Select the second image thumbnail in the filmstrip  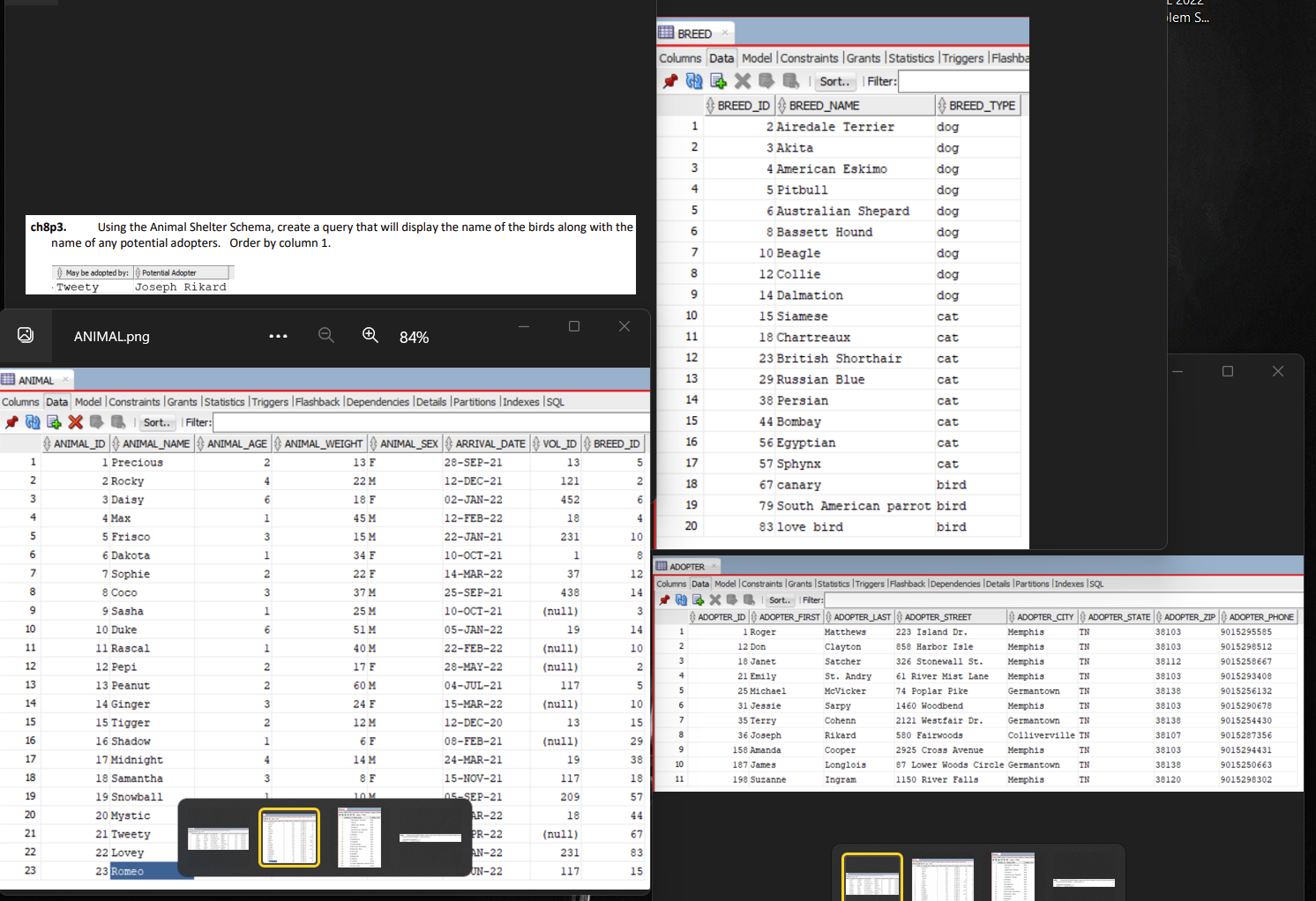[x=289, y=836]
